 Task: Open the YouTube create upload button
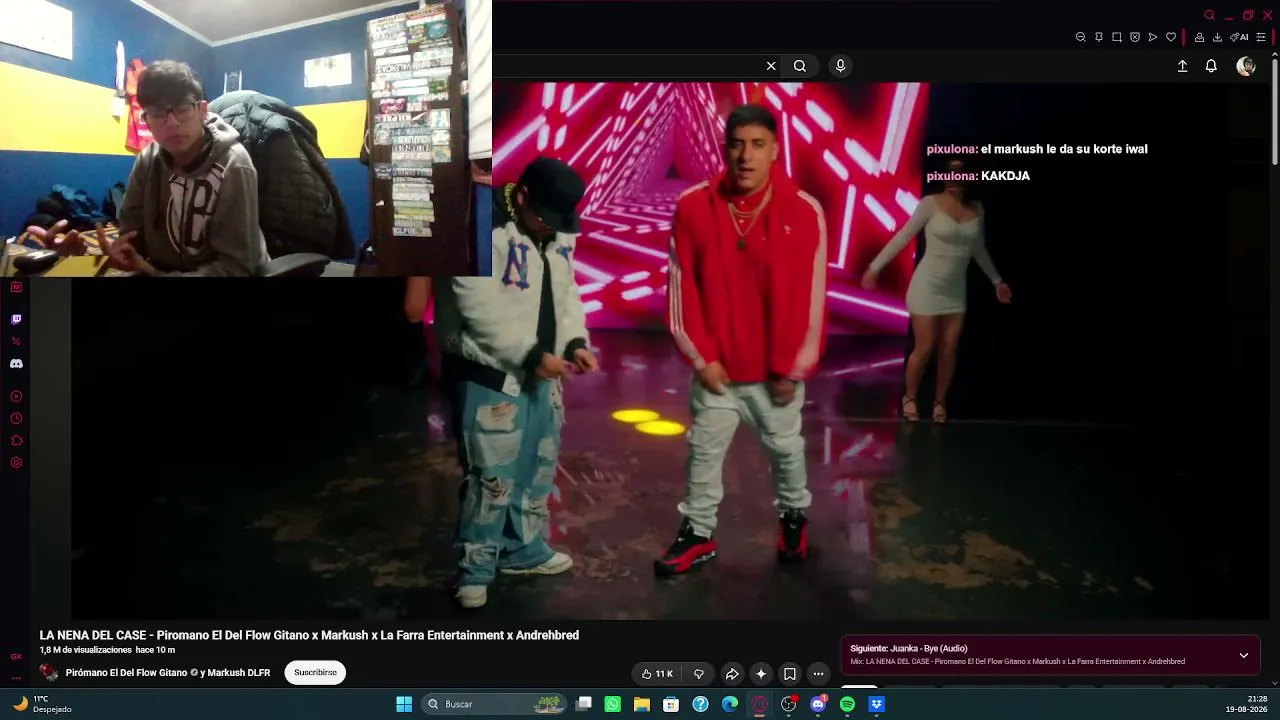click(x=1182, y=66)
